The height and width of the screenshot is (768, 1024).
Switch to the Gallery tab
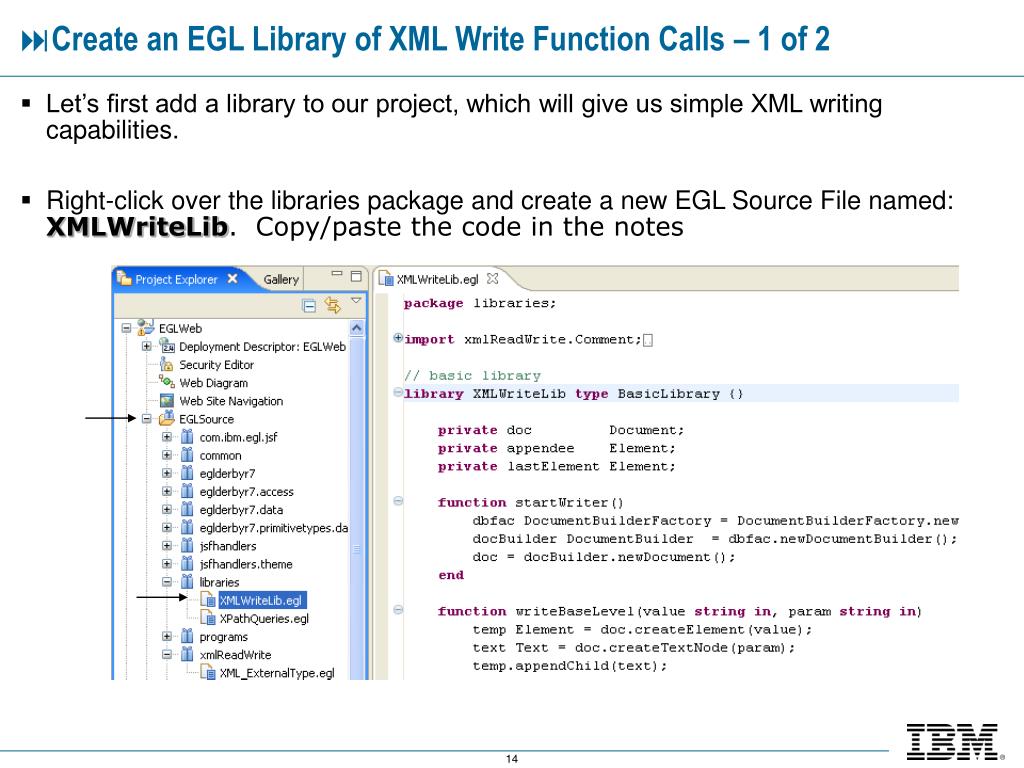281,280
